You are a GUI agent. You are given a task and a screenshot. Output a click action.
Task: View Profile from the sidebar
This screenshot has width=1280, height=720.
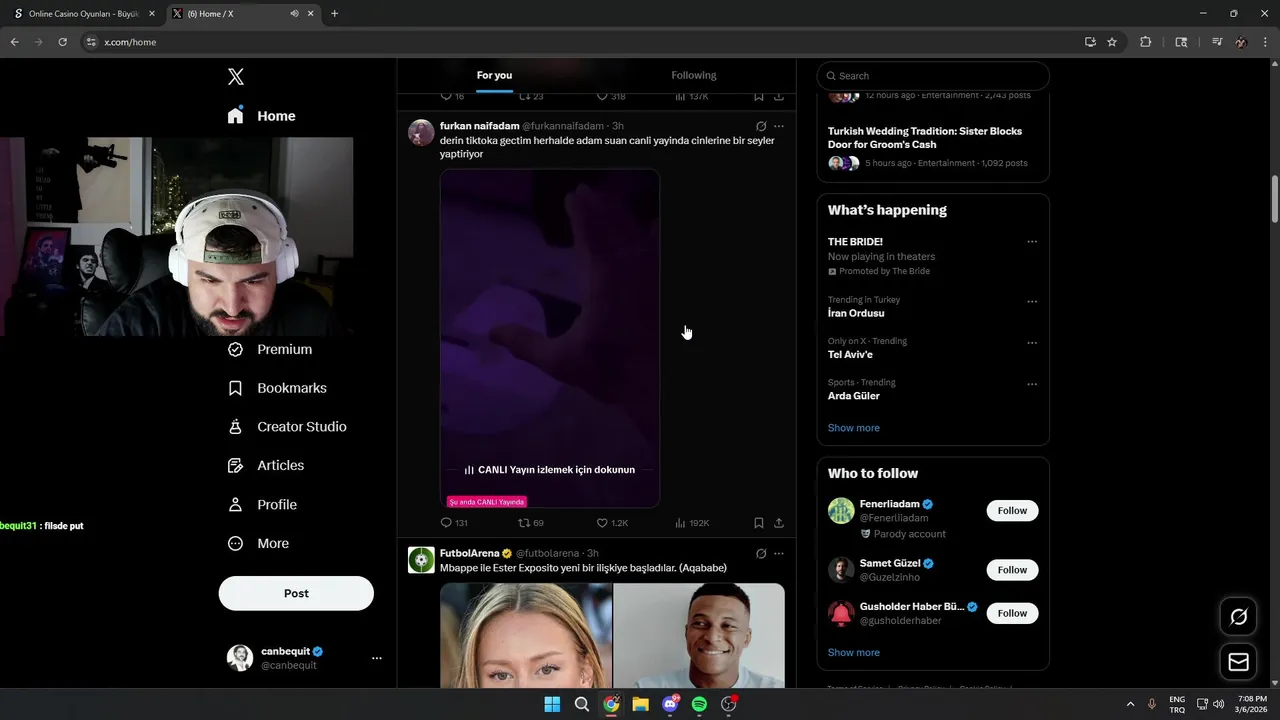(262, 505)
